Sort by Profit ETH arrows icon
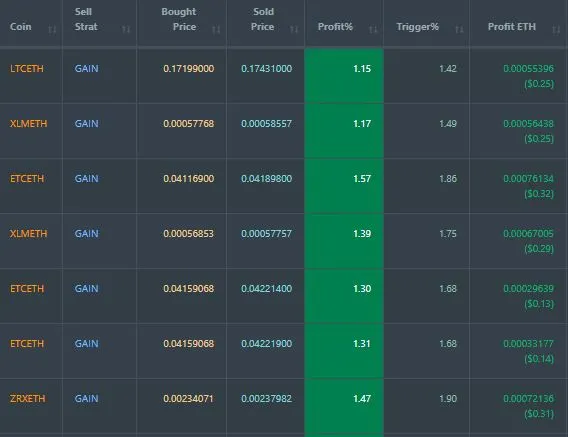Viewport: 568px width, 437px height. pyautogui.click(x=556, y=29)
